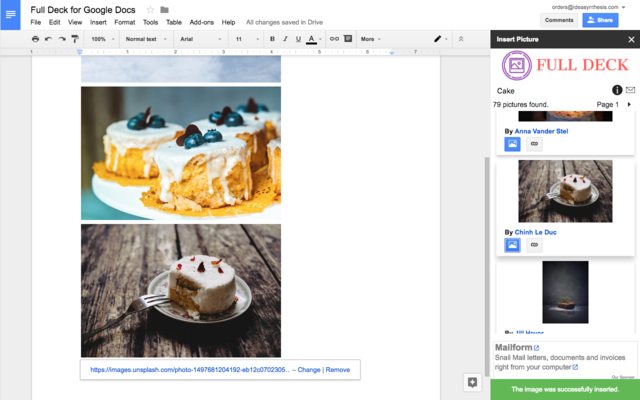Open Chinh Le Duc's profile link
This screenshot has height=400, width=640.
point(536,232)
